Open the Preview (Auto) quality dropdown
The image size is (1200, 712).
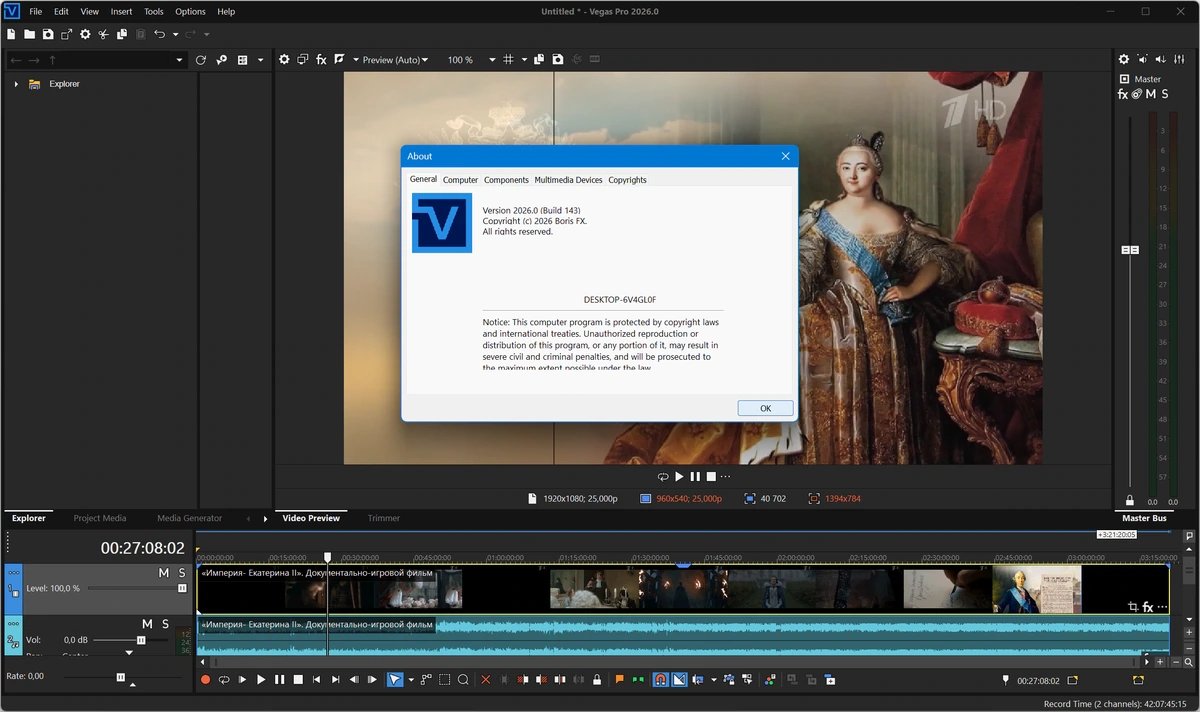click(395, 60)
